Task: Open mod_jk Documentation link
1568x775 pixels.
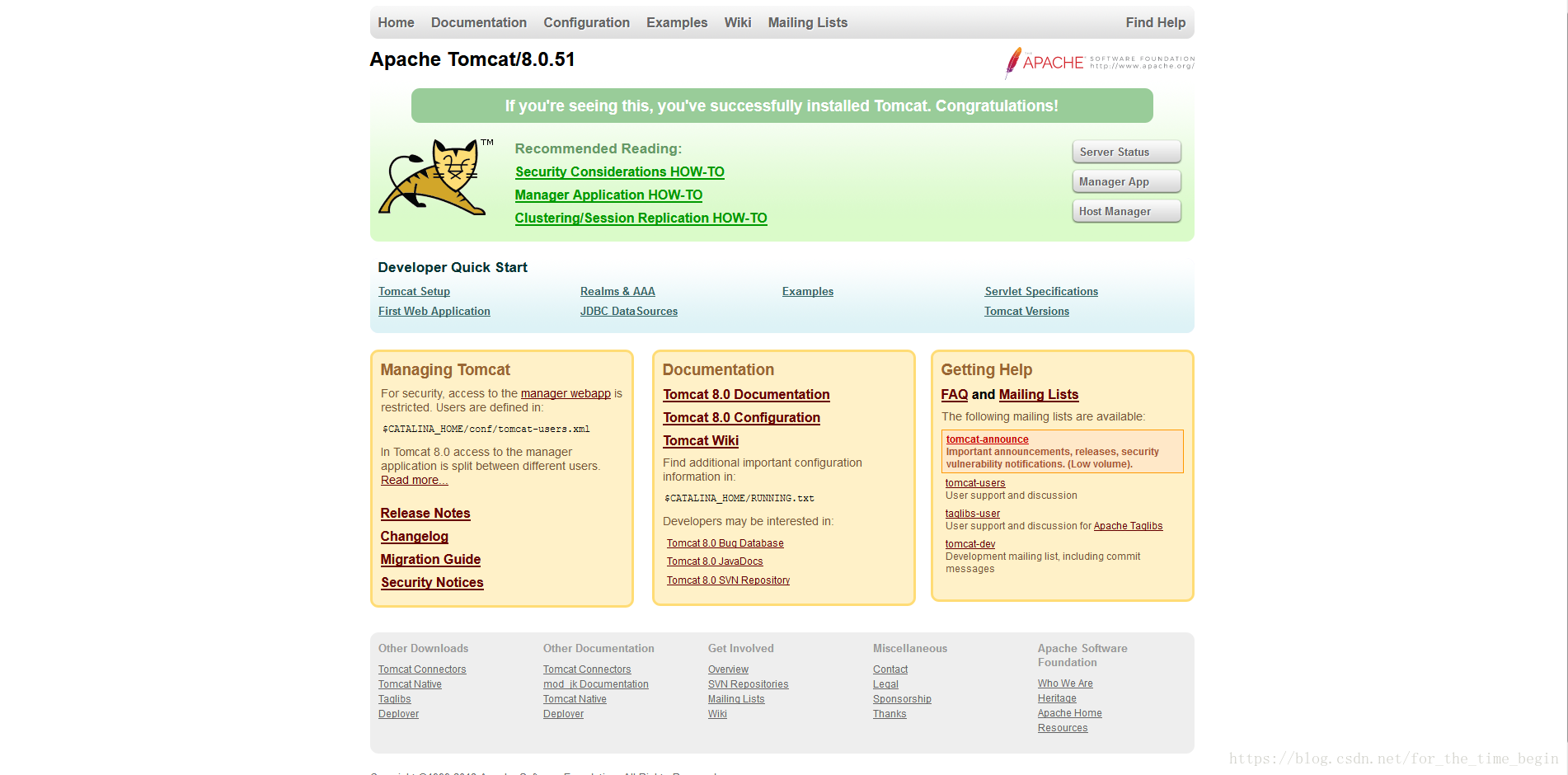Action: pos(596,684)
